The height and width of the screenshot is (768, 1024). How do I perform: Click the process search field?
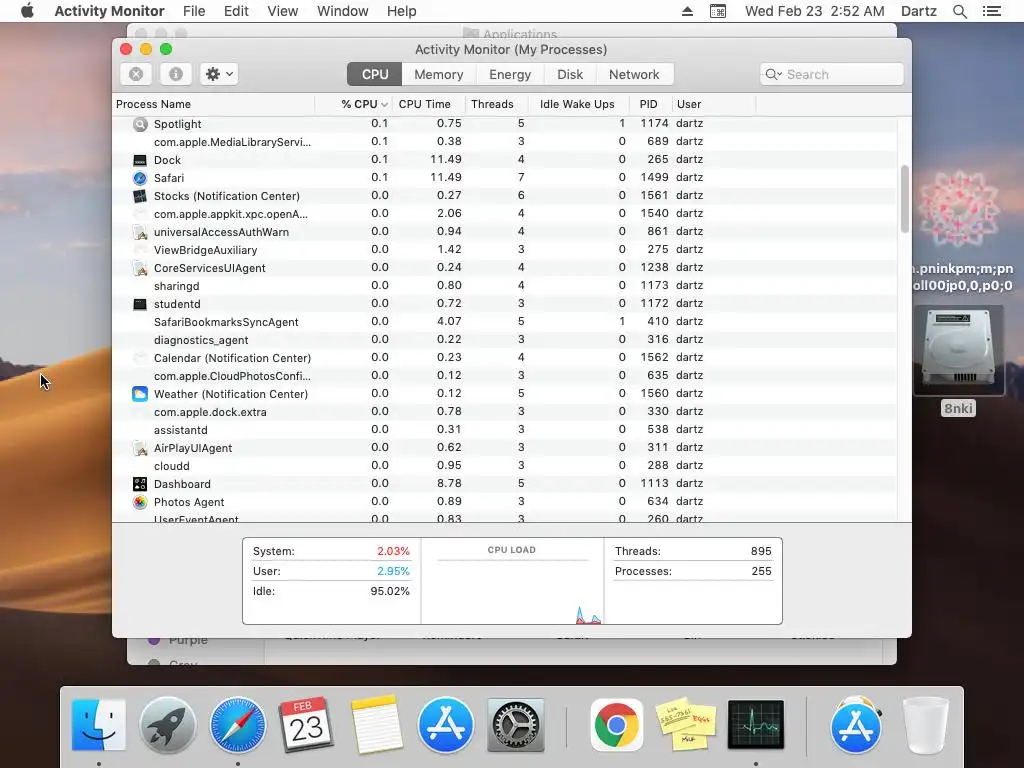click(x=832, y=74)
